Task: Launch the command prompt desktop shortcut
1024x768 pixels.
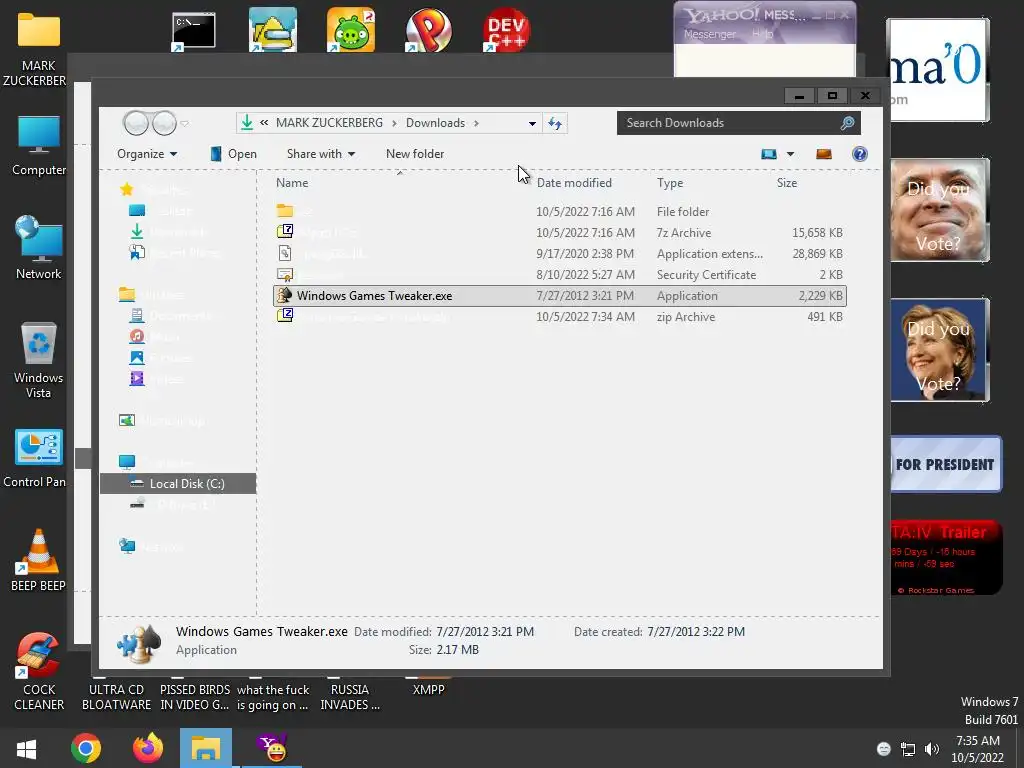Action: (x=193, y=31)
